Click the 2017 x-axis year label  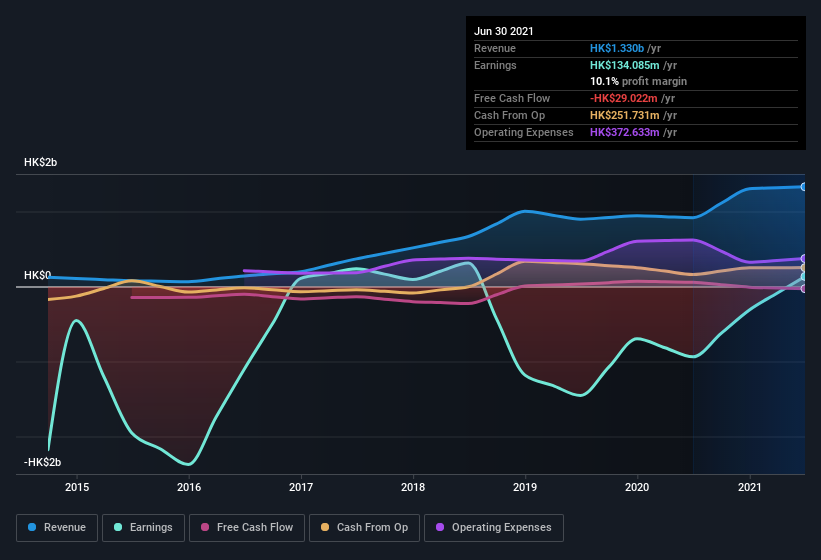pos(301,487)
